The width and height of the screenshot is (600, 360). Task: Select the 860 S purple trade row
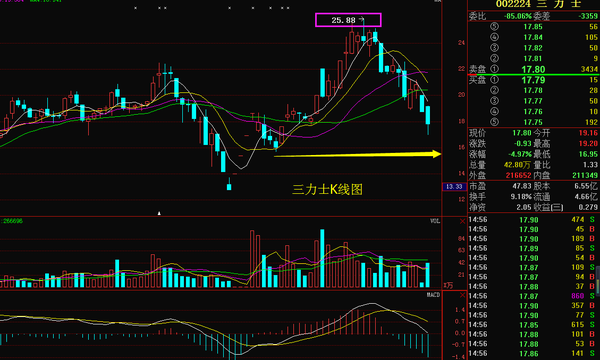point(533,296)
